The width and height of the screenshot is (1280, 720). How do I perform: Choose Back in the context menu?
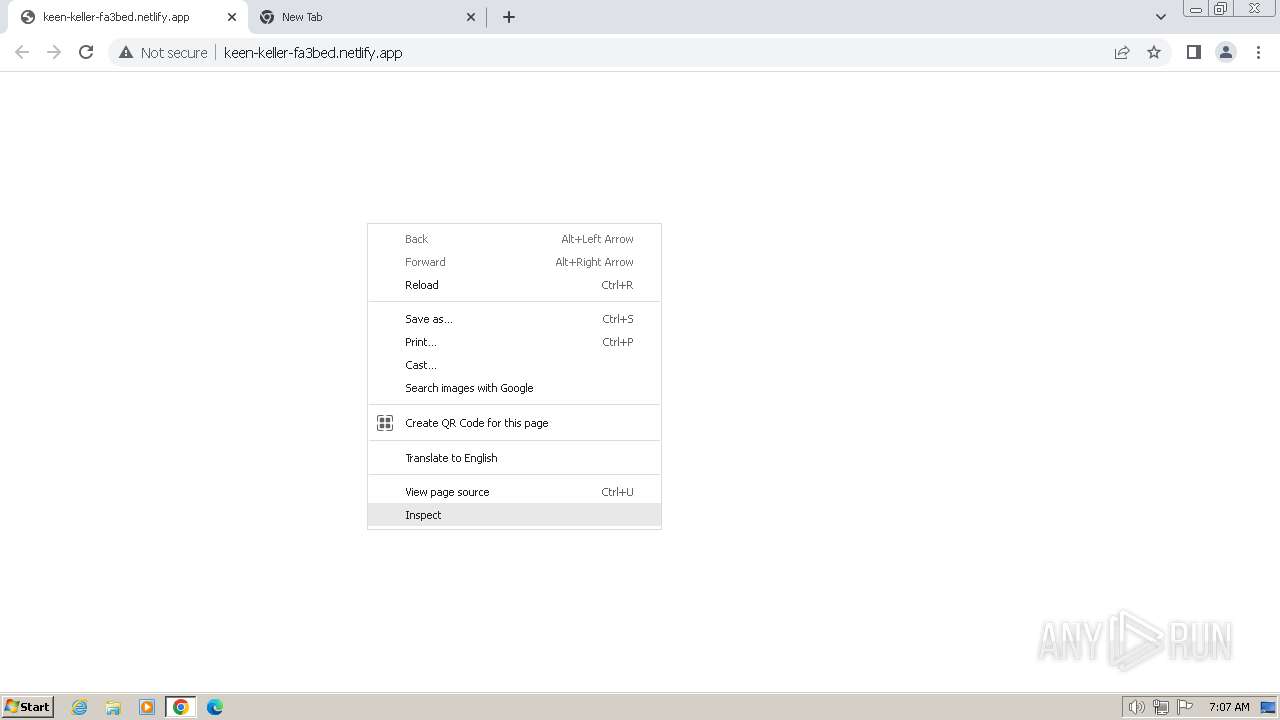[x=514, y=239]
